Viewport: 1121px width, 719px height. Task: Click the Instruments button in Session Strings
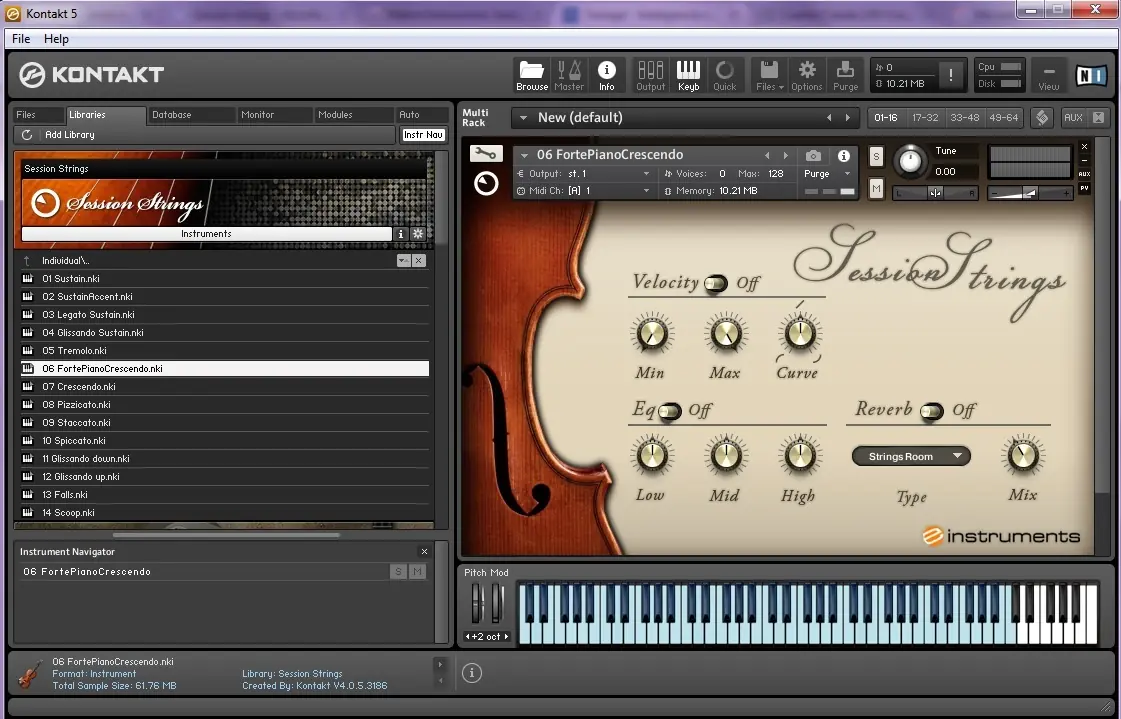[206, 234]
